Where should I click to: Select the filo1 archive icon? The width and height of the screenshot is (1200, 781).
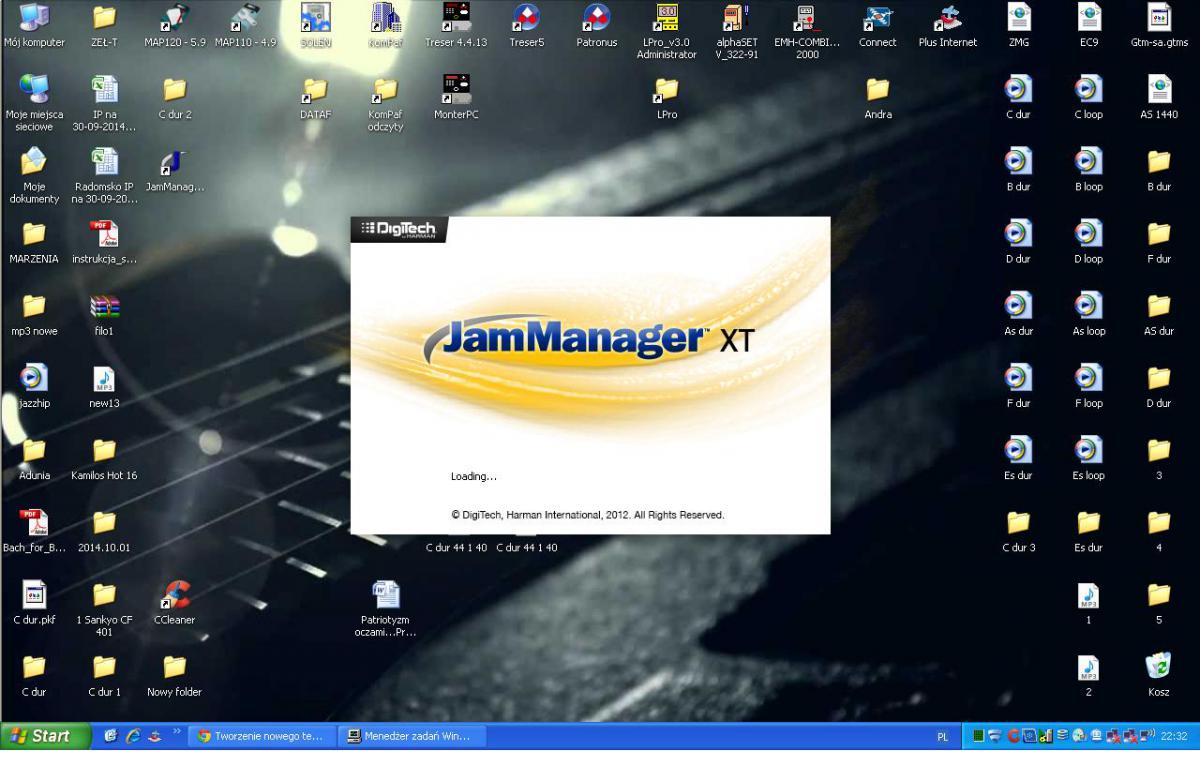pyautogui.click(x=104, y=315)
